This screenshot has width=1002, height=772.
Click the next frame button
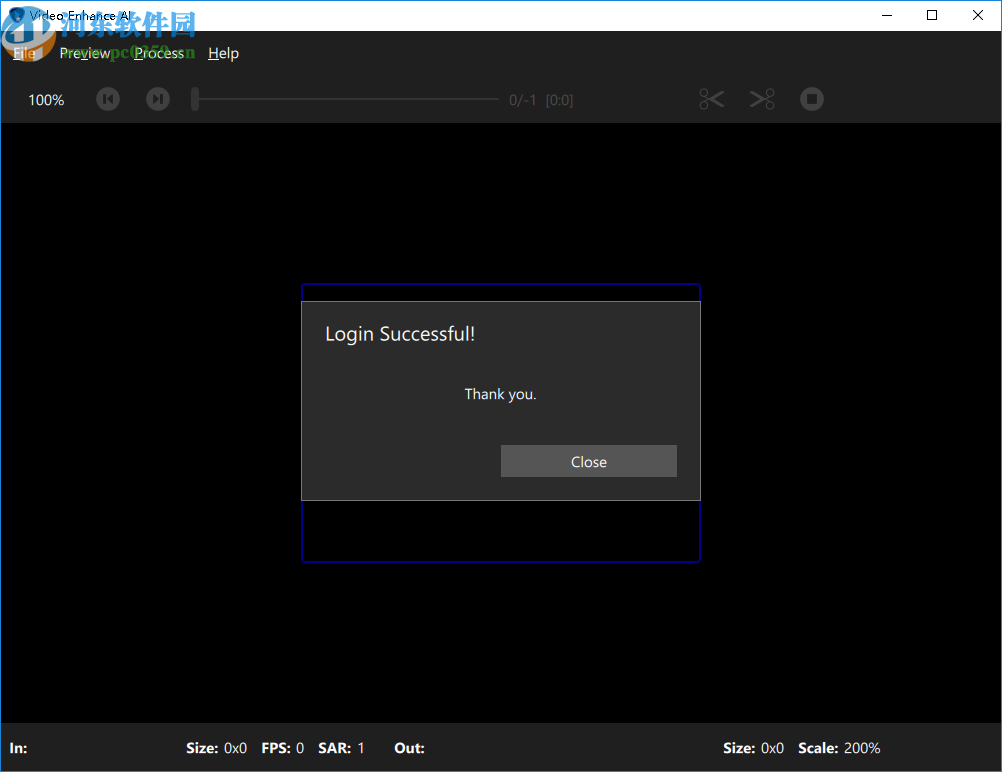(158, 99)
